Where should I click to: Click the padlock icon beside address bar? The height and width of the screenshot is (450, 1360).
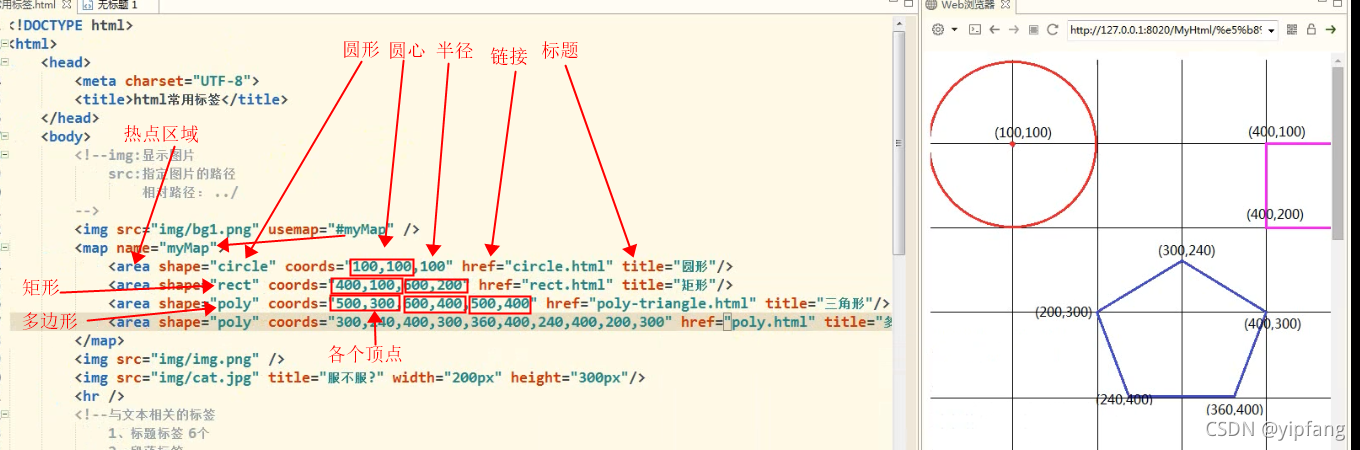1311,30
